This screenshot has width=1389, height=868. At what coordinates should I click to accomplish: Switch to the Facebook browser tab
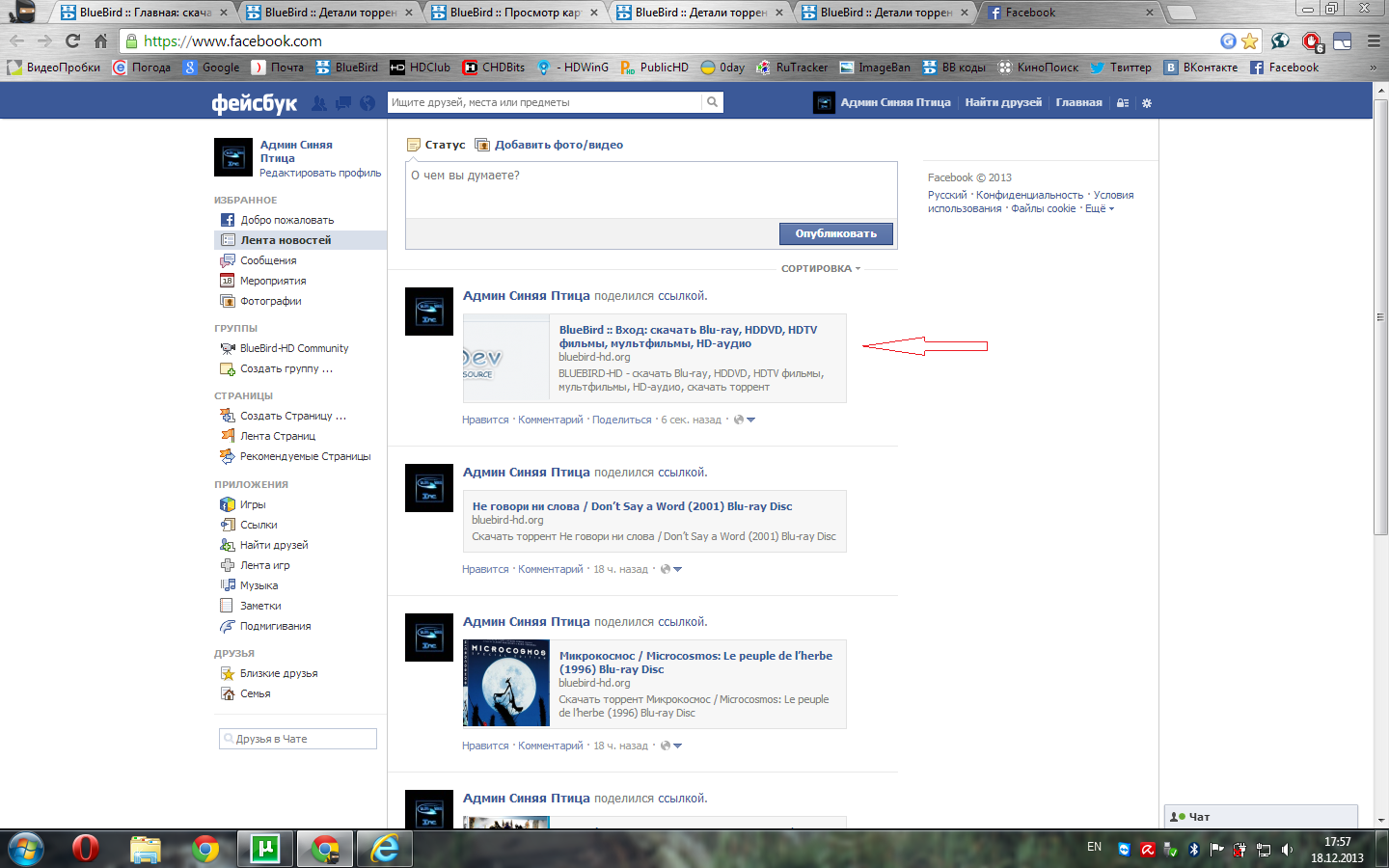1070,13
